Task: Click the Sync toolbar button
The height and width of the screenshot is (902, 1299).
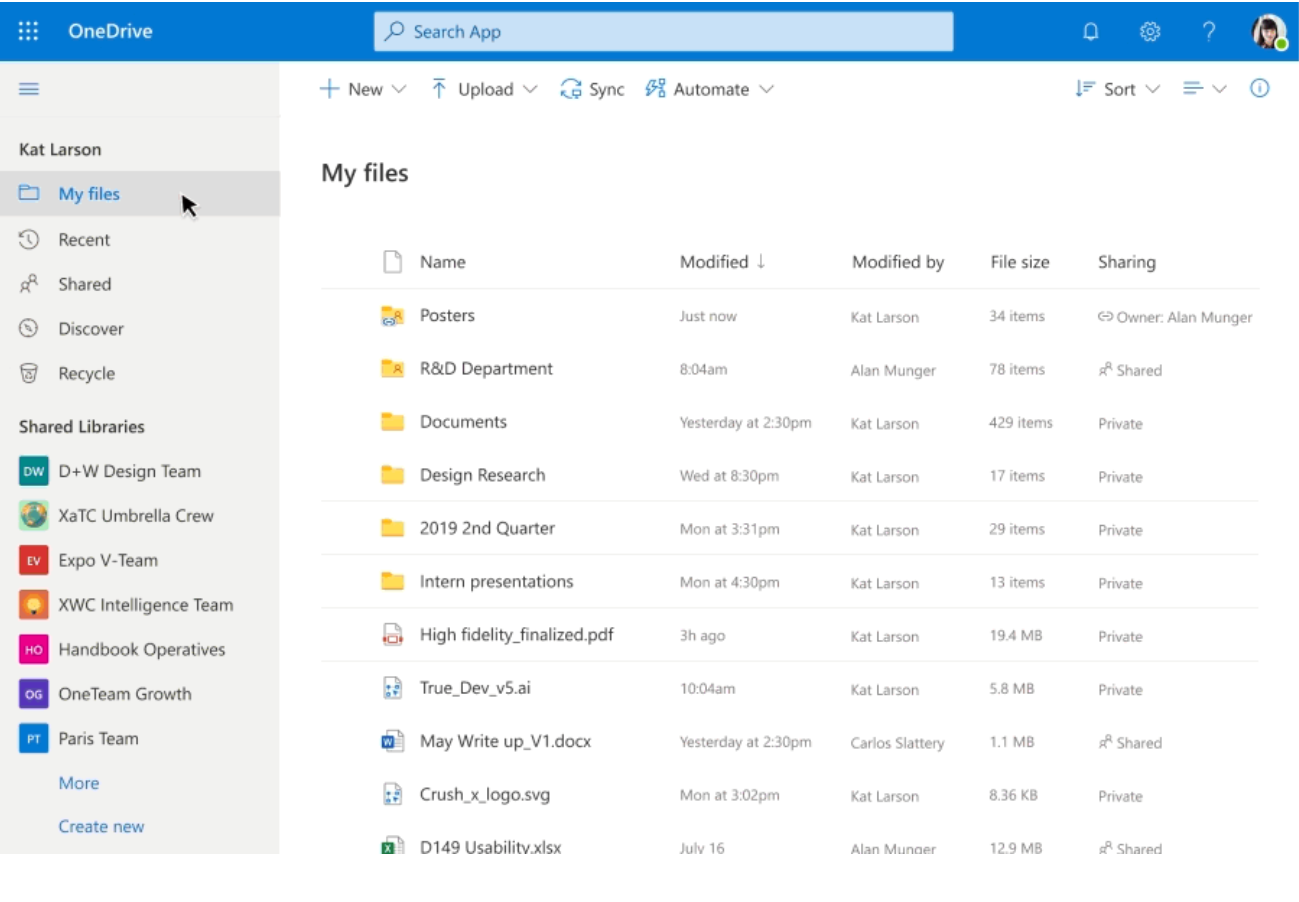Action: (592, 89)
